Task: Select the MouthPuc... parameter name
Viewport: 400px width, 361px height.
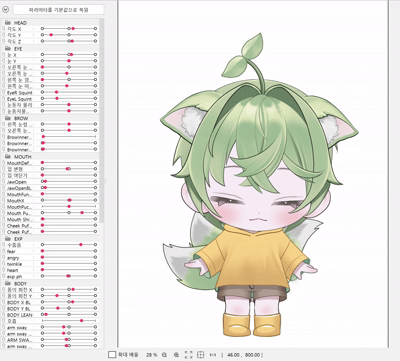Action: click(19, 207)
